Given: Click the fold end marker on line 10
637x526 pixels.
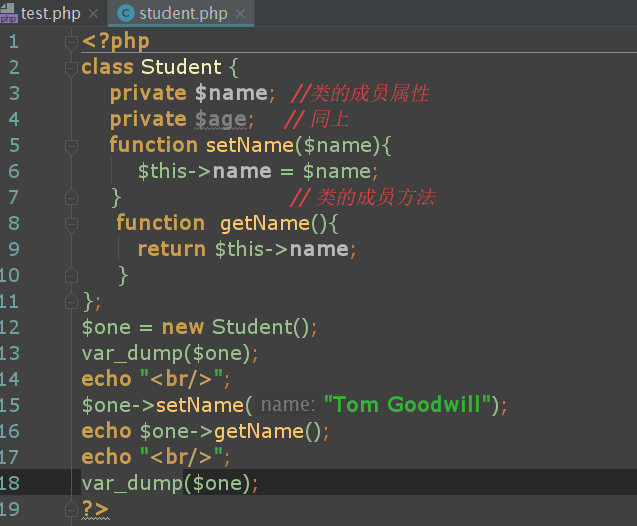Looking at the screenshot, I should pyautogui.click(x=71, y=275).
